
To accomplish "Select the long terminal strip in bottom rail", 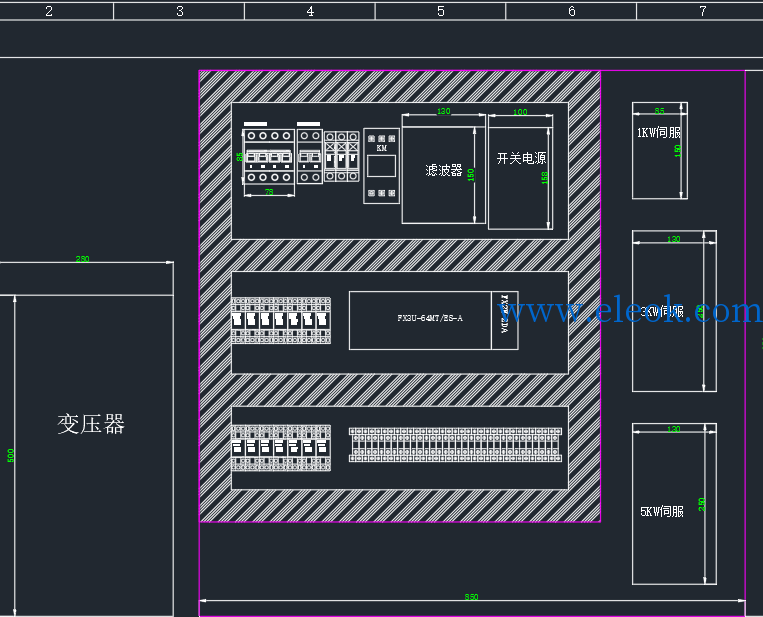I will [x=455, y=445].
